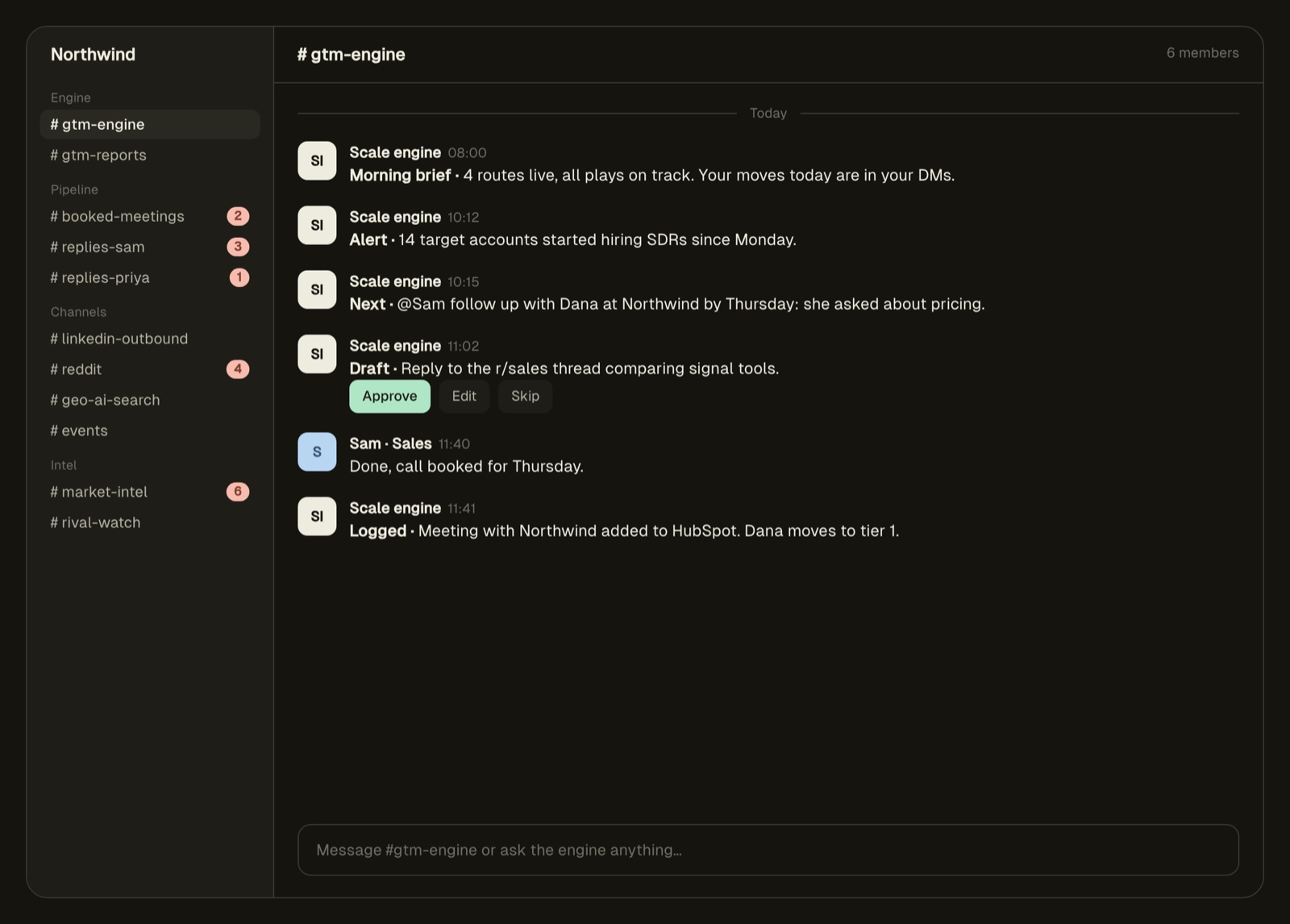
Task: Click the 'Done, call booked for Thursday.' message
Action: [x=466, y=466]
